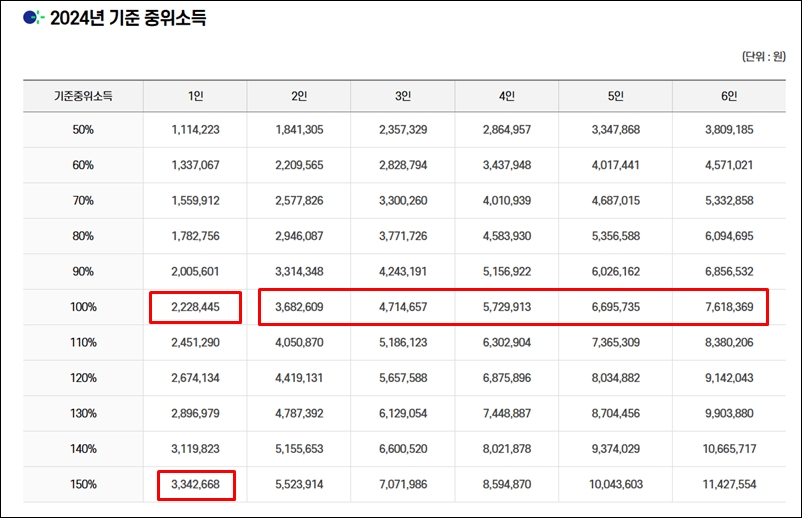Click the 150% row label
This screenshot has height=518, width=802.
pos(83,484)
